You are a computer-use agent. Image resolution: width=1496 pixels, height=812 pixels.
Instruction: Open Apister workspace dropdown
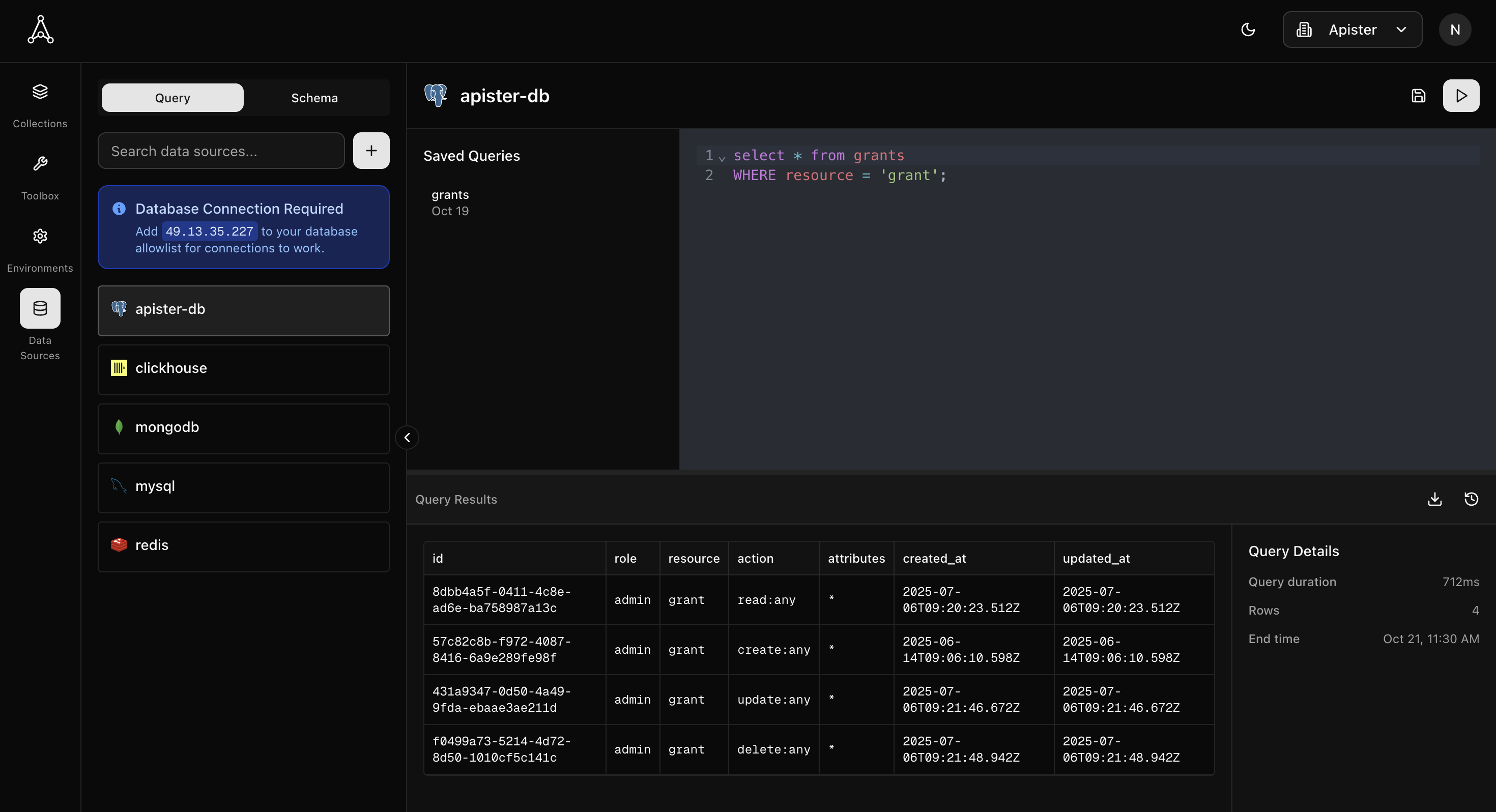(1352, 30)
